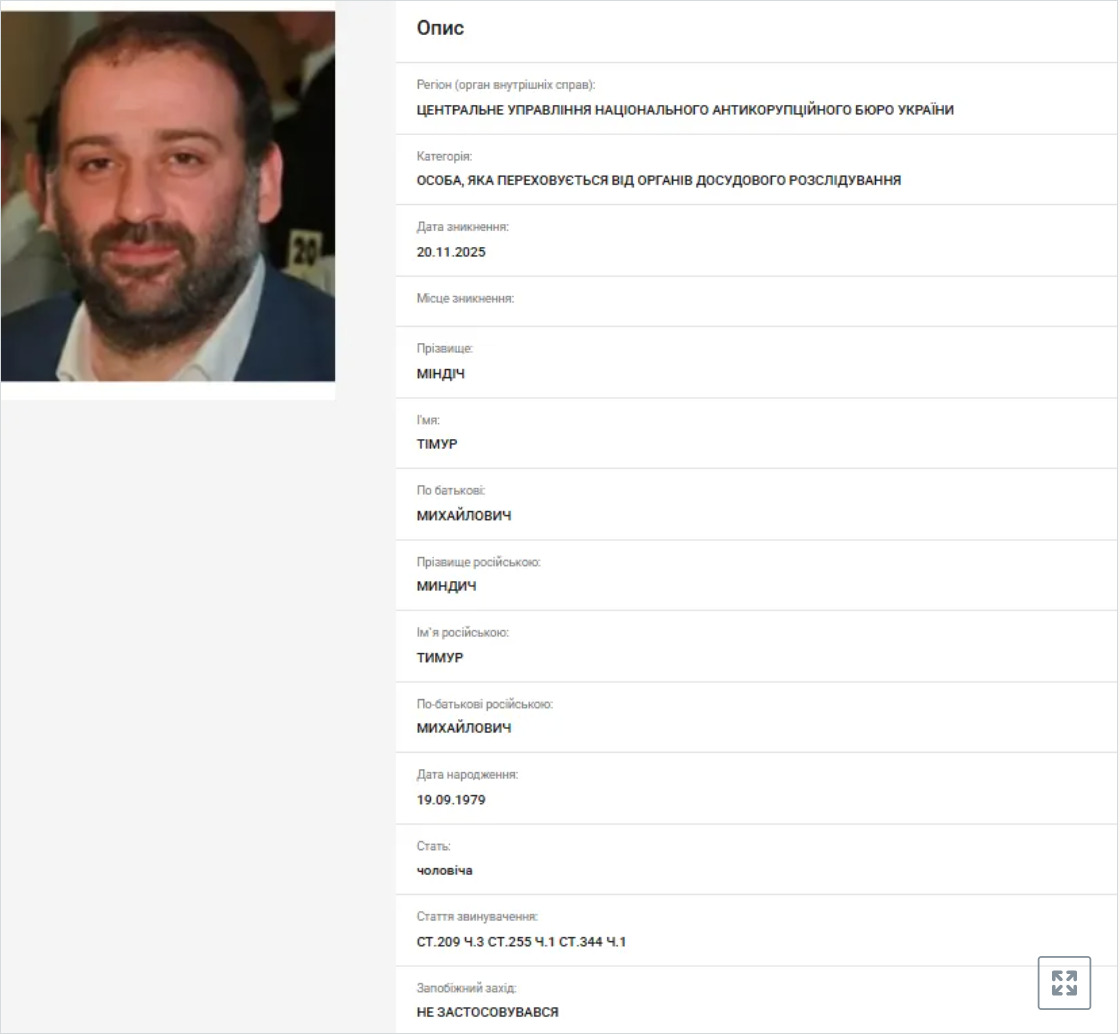This screenshot has height=1034, width=1120.
Task: Click the По-батькові російською value МИХАЙЛОВИЧ
Action: pos(464,728)
